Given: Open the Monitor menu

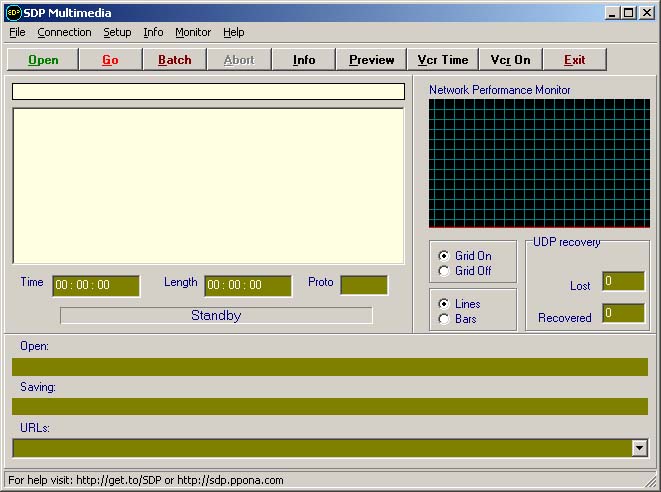Looking at the screenshot, I should tap(193, 32).
